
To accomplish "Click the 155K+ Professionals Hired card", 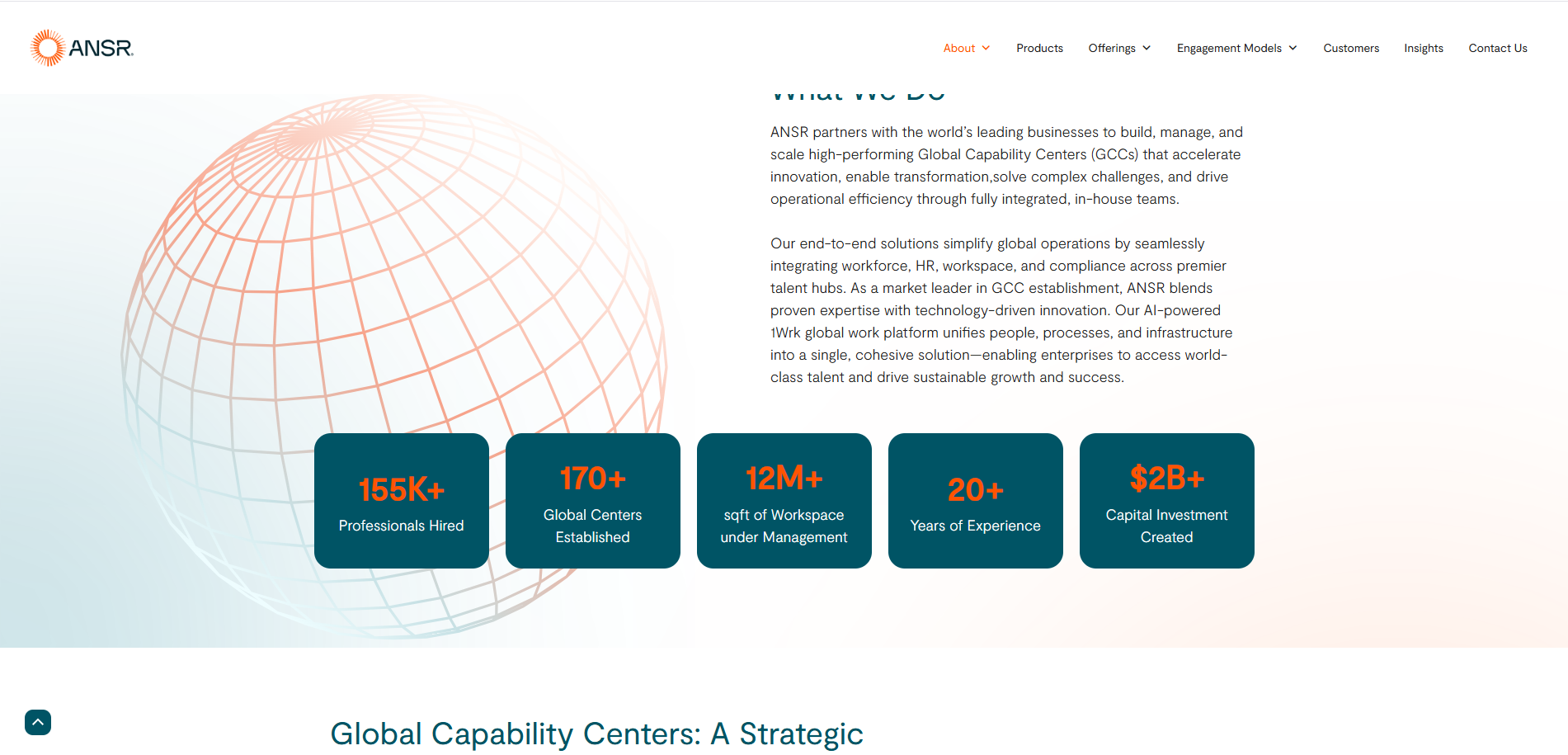I will [x=402, y=501].
